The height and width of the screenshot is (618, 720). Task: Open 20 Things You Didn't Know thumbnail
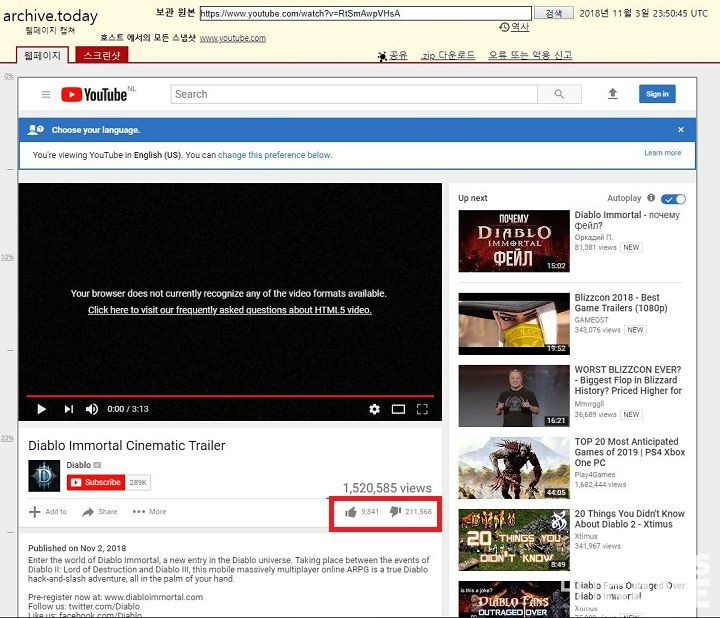514,540
